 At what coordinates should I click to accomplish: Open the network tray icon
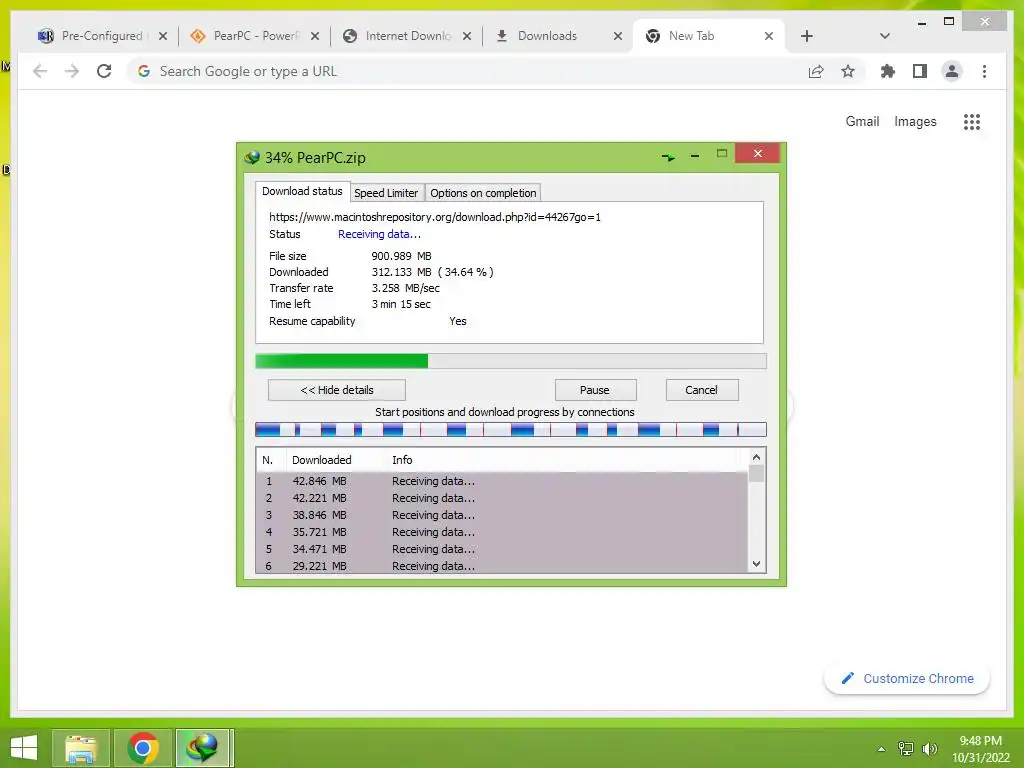click(906, 748)
